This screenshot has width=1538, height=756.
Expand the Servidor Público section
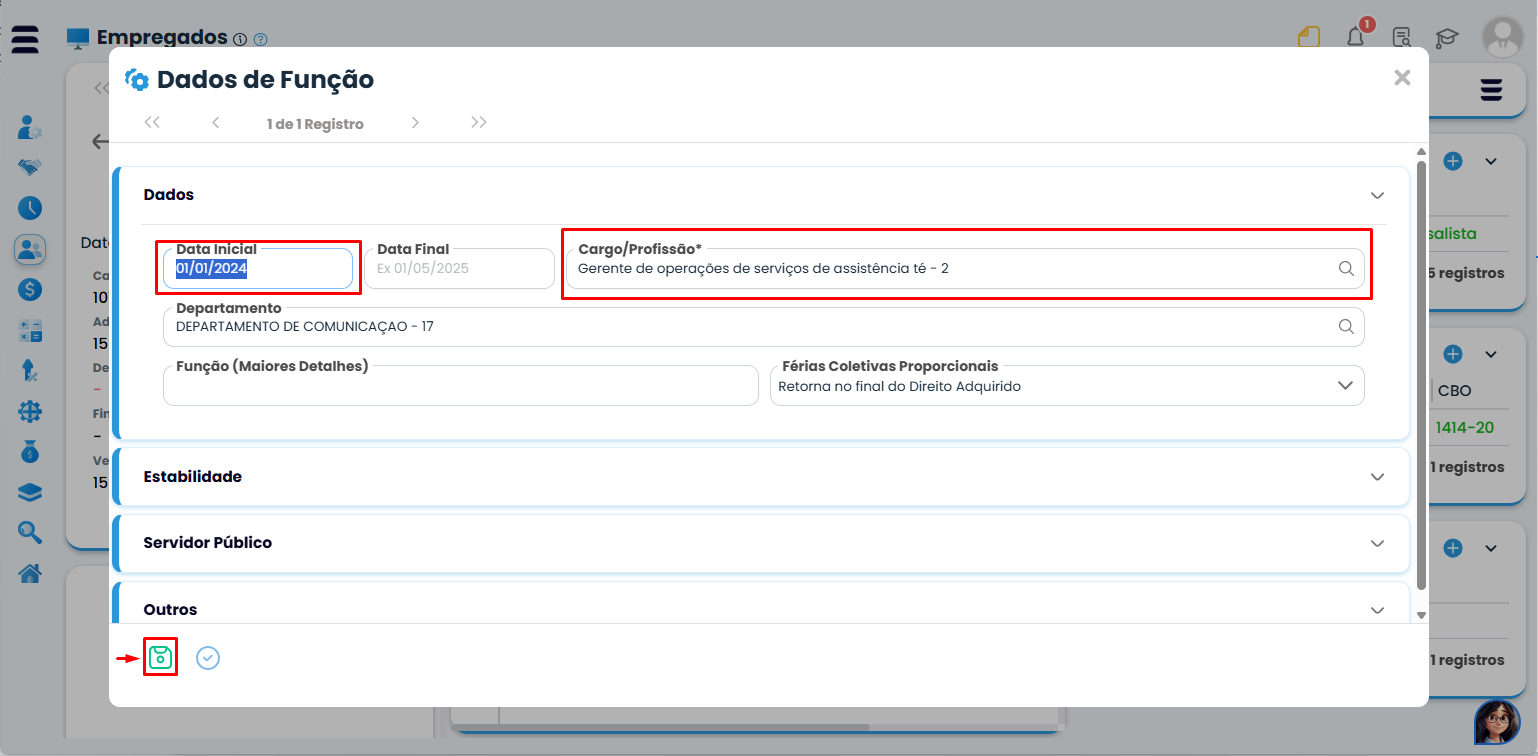click(1377, 543)
